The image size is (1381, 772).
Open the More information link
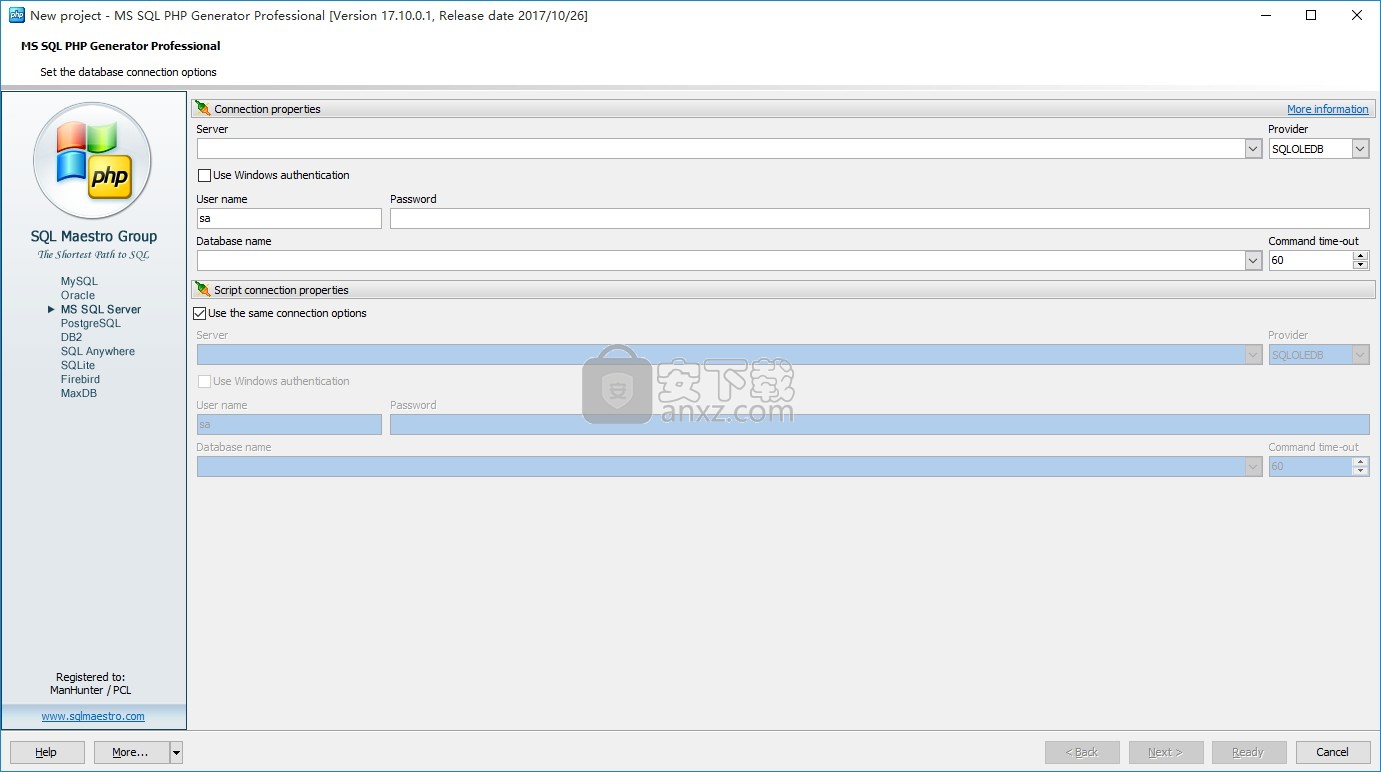(x=1328, y=110)
